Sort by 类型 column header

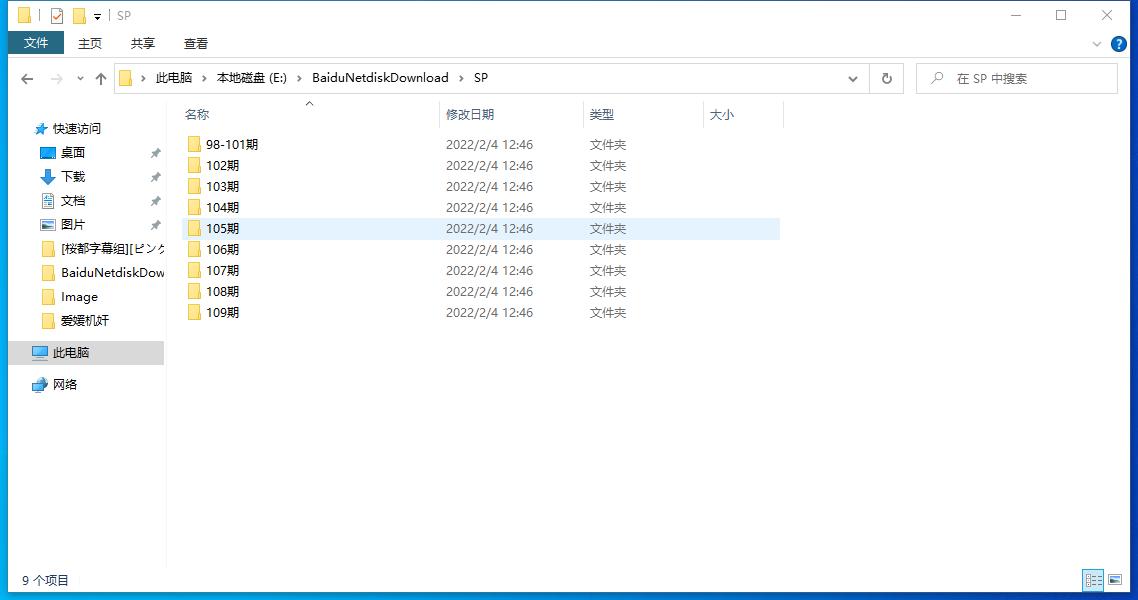[x=602, y=115]
